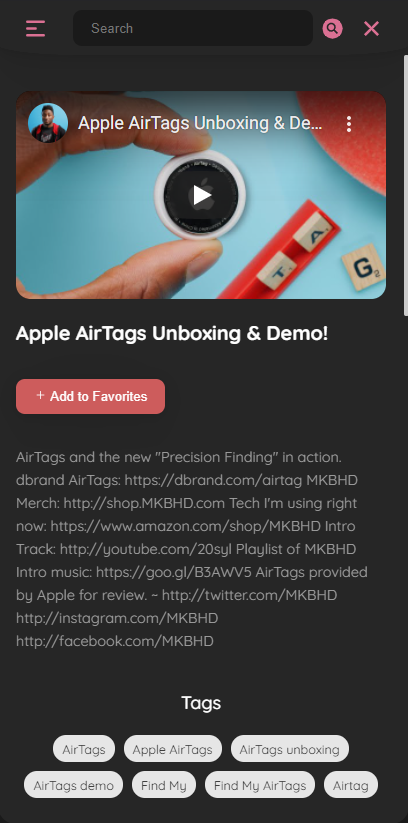Close search with the pink X icon
408x823 pixels.
pyautogui.click(x=371, y=28)
